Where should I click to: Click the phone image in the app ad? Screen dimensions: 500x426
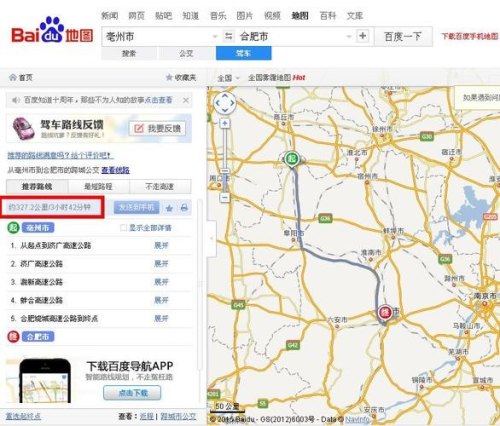pos(45,381)
